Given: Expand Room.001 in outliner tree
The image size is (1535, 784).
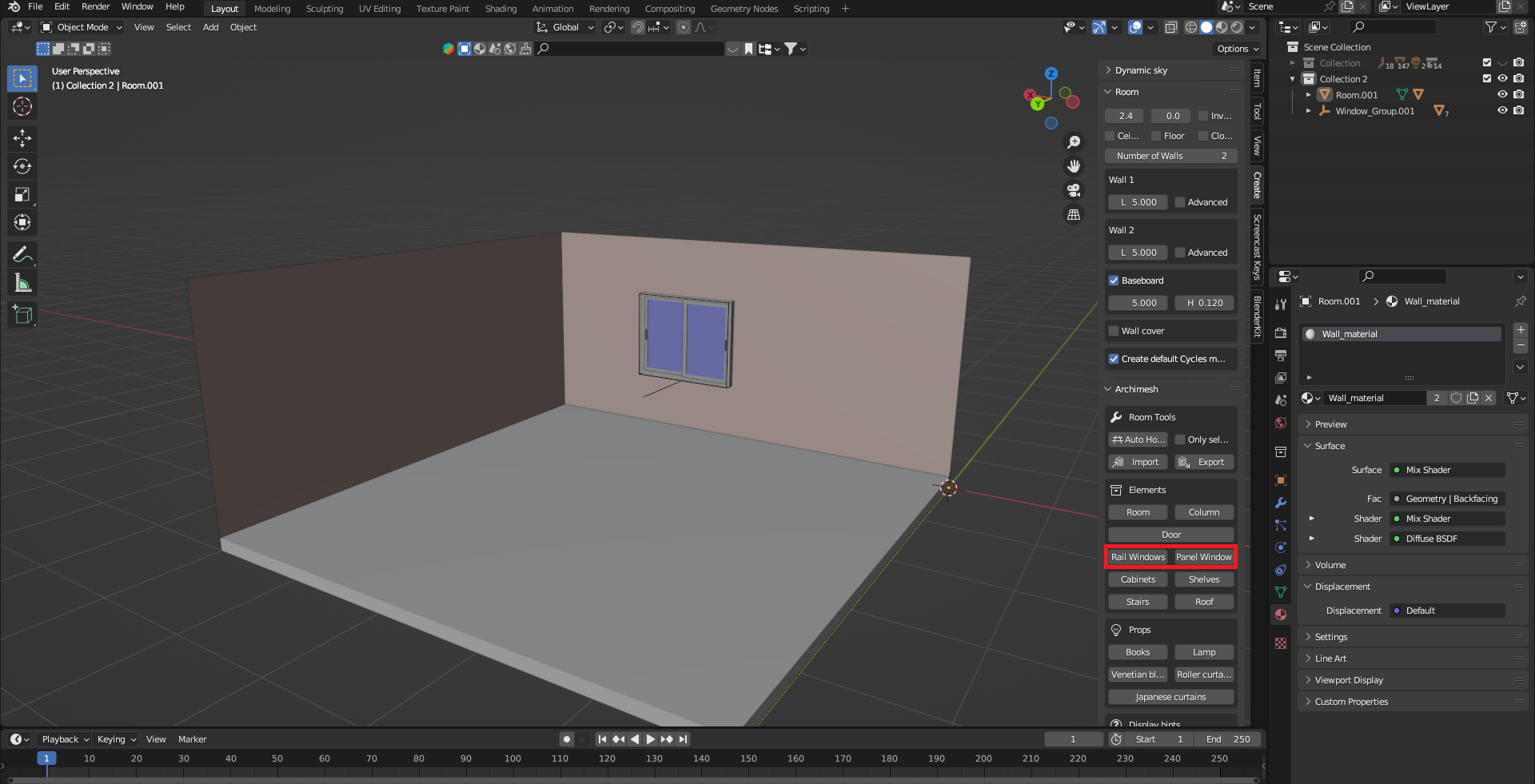Looking at the screenshot, I should [1309, 94].
